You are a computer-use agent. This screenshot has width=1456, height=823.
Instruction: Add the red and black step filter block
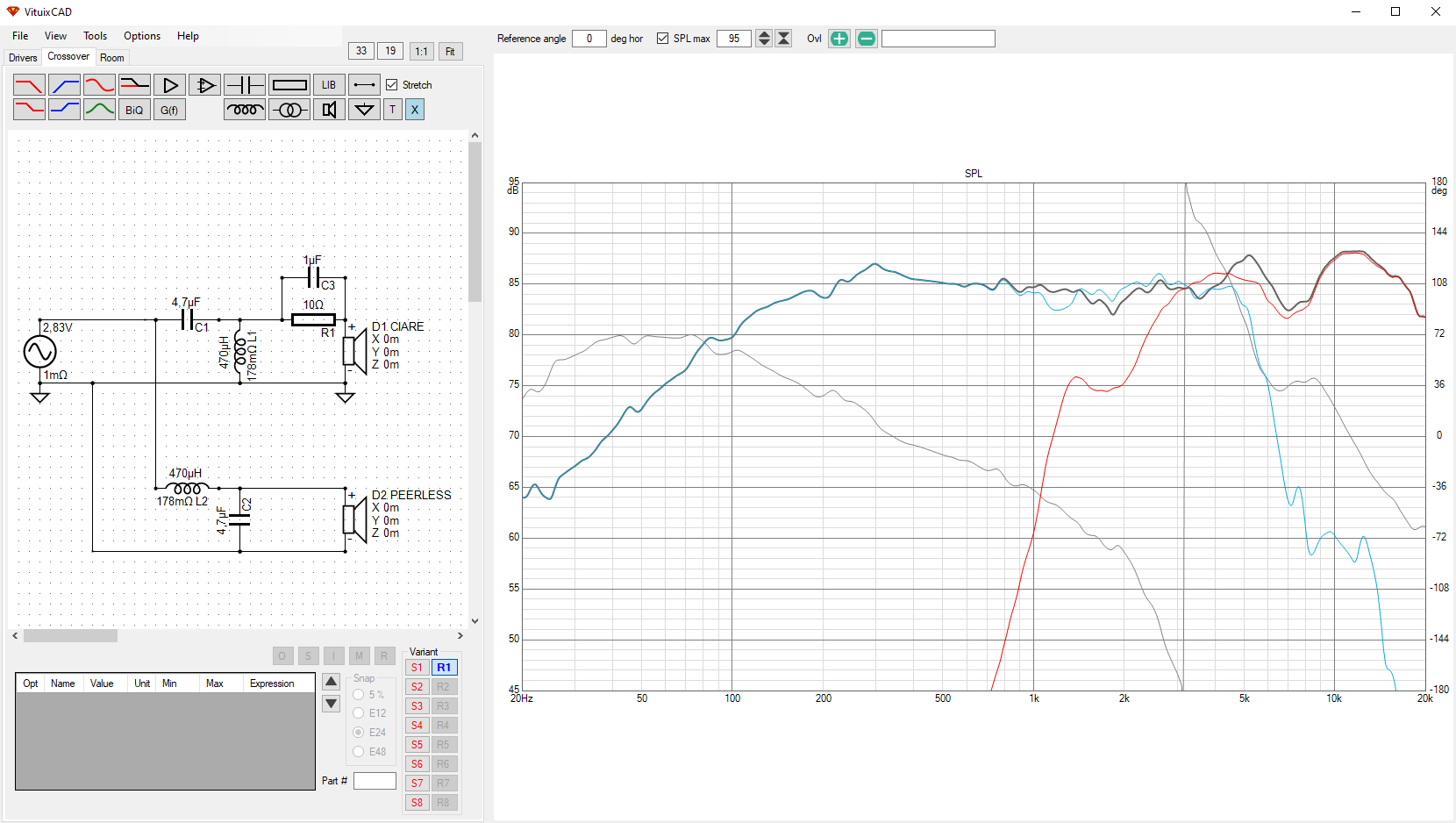(134, 85)
